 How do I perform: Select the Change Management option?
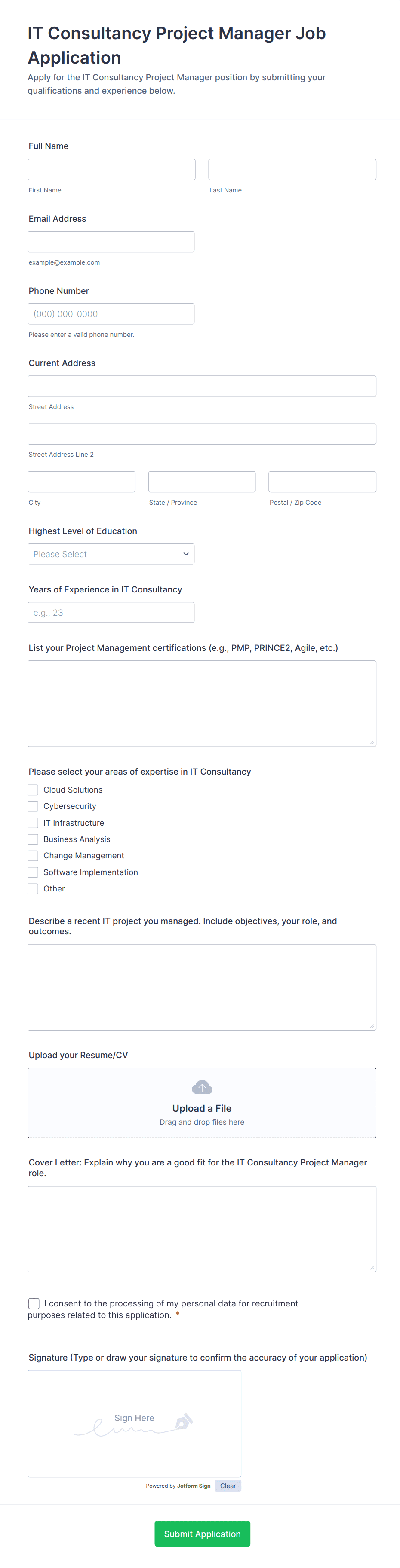pos(33,855)
